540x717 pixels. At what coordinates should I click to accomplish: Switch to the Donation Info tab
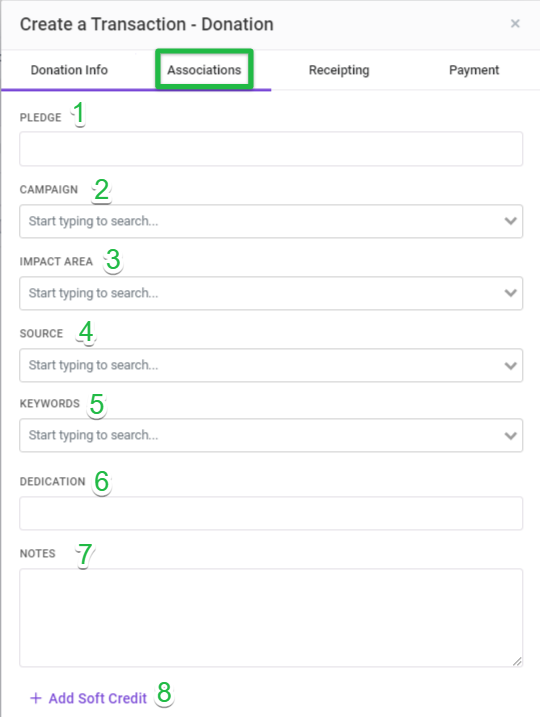69,70
